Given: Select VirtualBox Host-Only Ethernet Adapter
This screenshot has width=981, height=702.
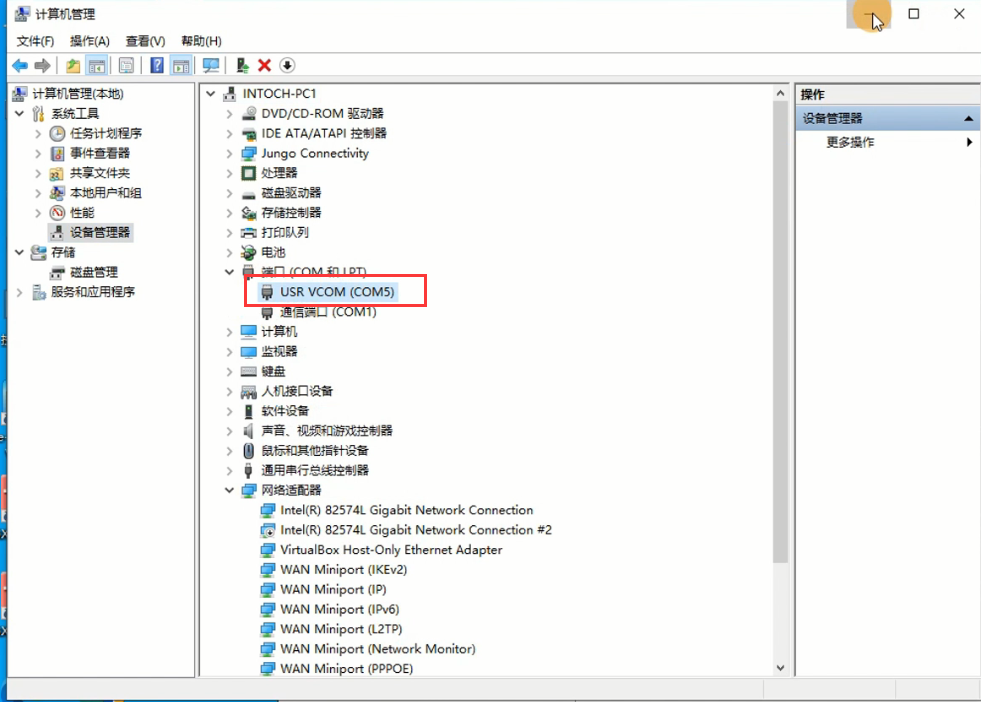Looking at the screenshot, I should pyautogui.click(x=391, y=550).
